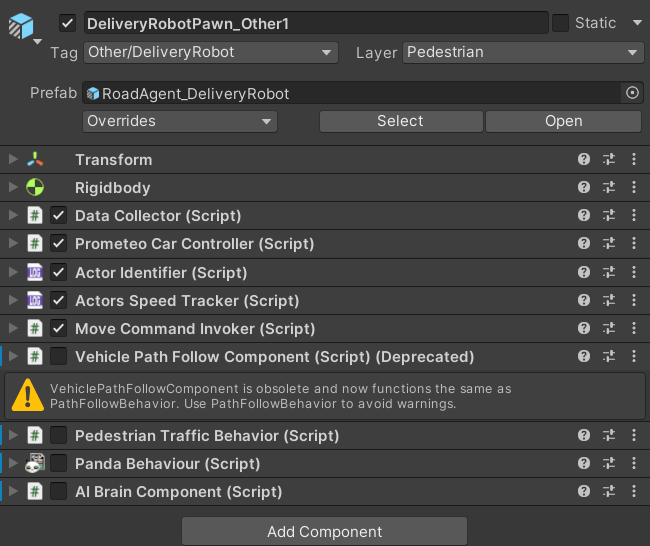Click the prefab Open button
Image resolution: width=650 pixels, height=546 pixels.
pyautogui.click(x=563, y=121)
